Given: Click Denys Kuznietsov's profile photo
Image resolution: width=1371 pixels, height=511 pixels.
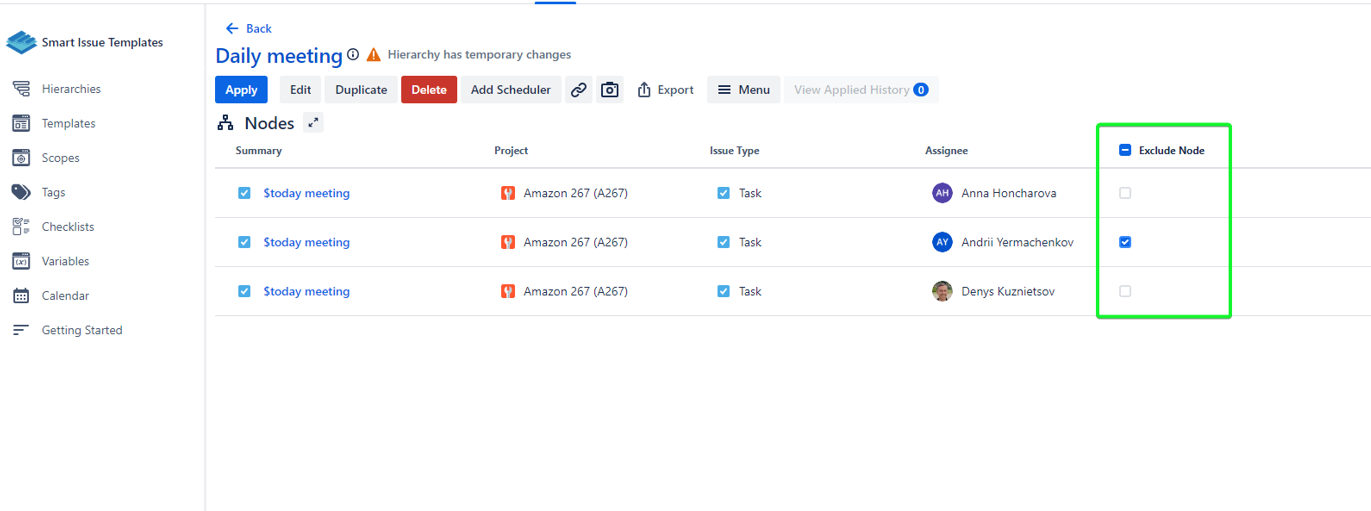Looking at the screenshot, I should [942, 291].
